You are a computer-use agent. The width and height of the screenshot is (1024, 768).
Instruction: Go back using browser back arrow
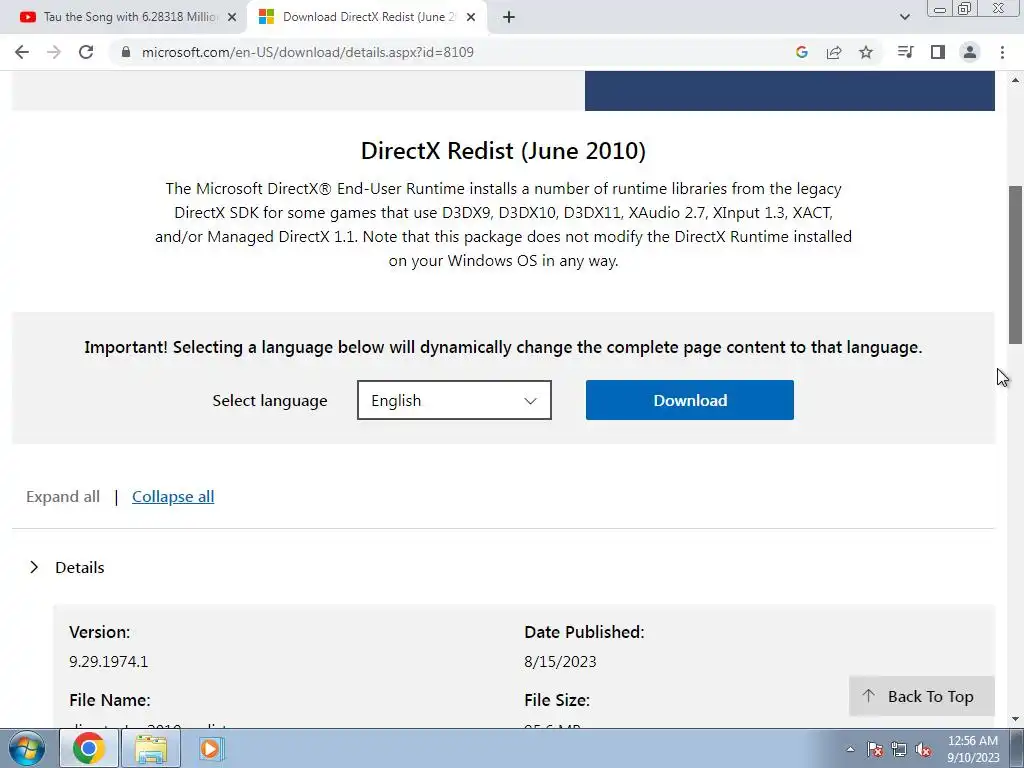tap(22, 52)
